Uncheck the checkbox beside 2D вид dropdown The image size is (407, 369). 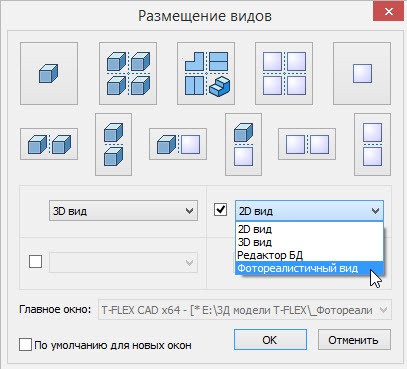click(220, 210)
